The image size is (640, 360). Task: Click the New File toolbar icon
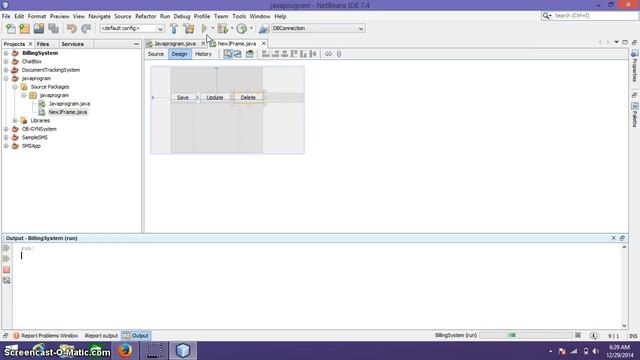(11, 28)
